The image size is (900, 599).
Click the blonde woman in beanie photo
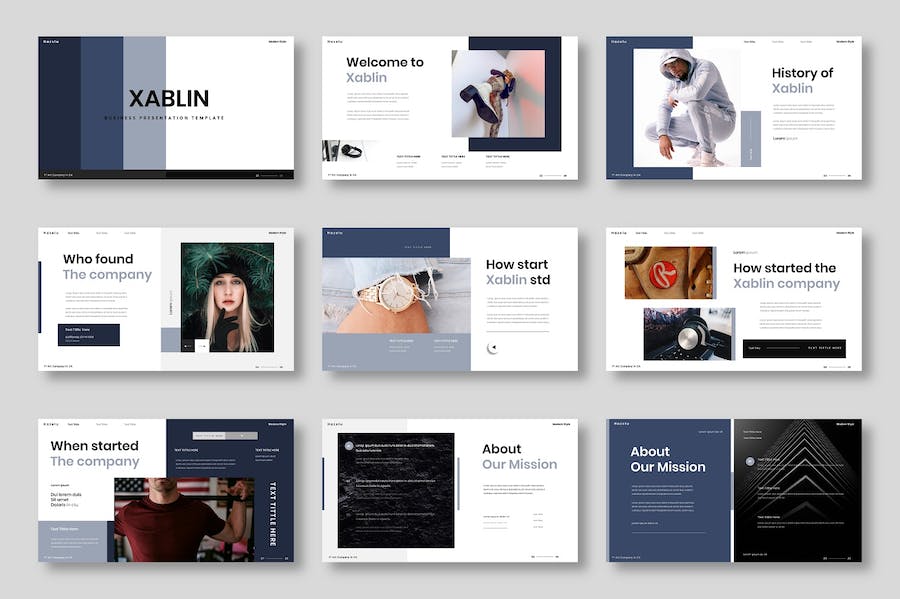227,297
